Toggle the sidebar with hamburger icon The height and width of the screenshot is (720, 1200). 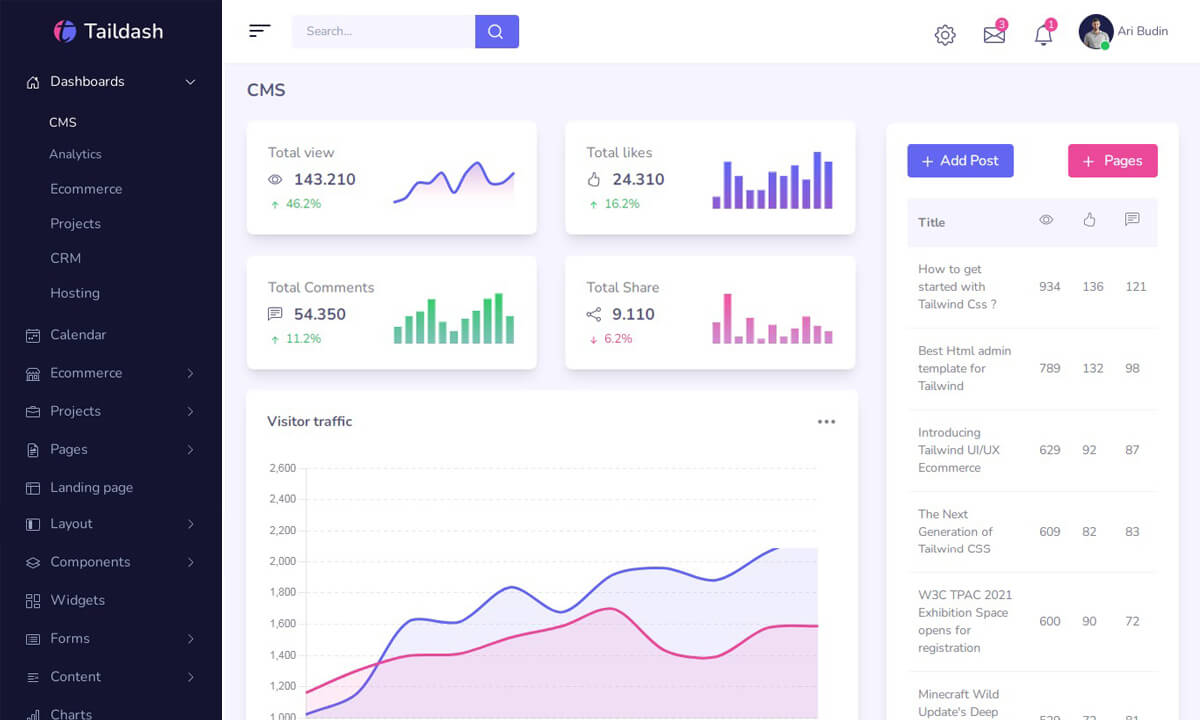260,31
